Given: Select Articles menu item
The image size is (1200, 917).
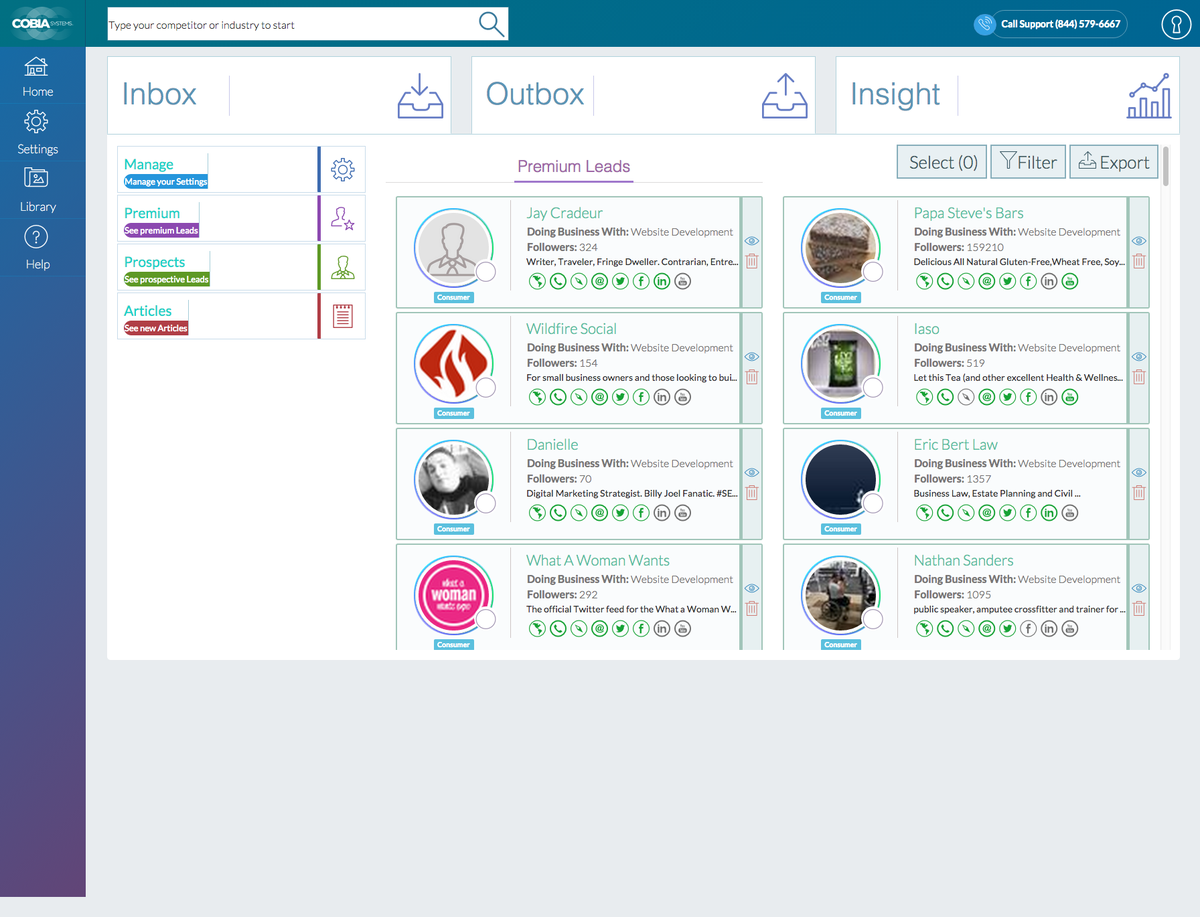Looking at the screenshot, I should tap(241, 316).
